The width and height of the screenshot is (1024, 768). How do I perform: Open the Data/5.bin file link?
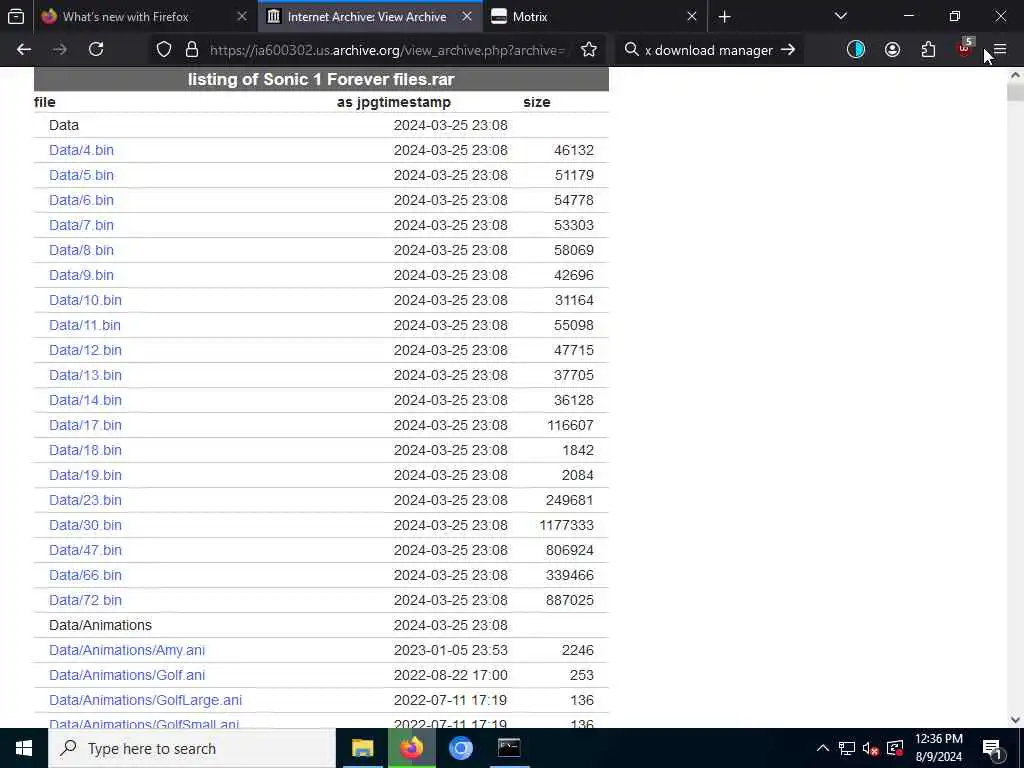coord(82,175)
